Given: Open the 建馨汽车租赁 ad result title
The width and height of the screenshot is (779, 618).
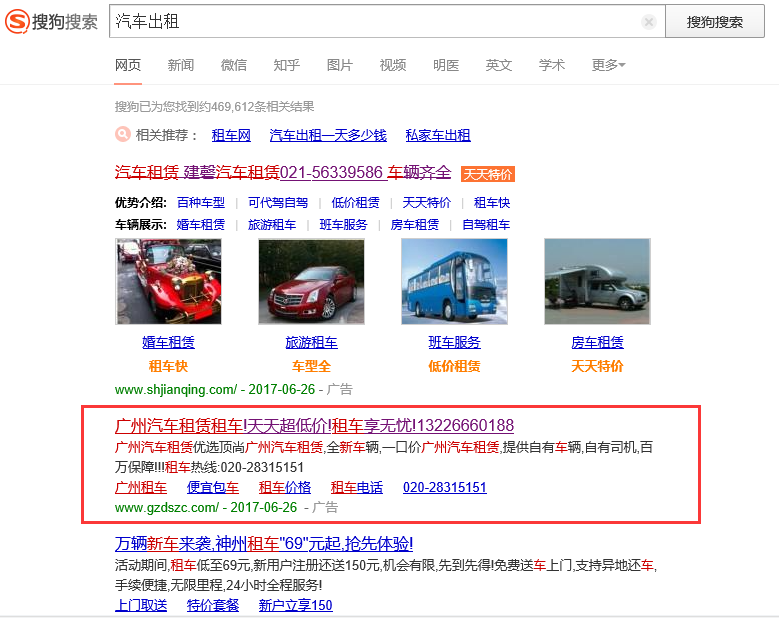Looking at the screenshot, I should 283,173.
